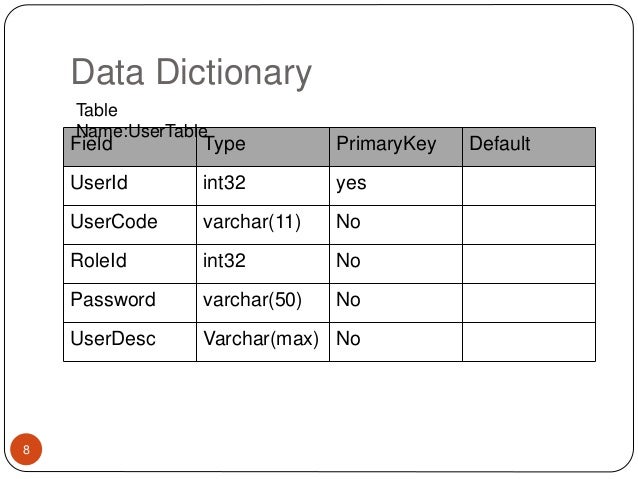
Task: Click the orange slide number 8 badge
Action: click(x=26, y=449)
